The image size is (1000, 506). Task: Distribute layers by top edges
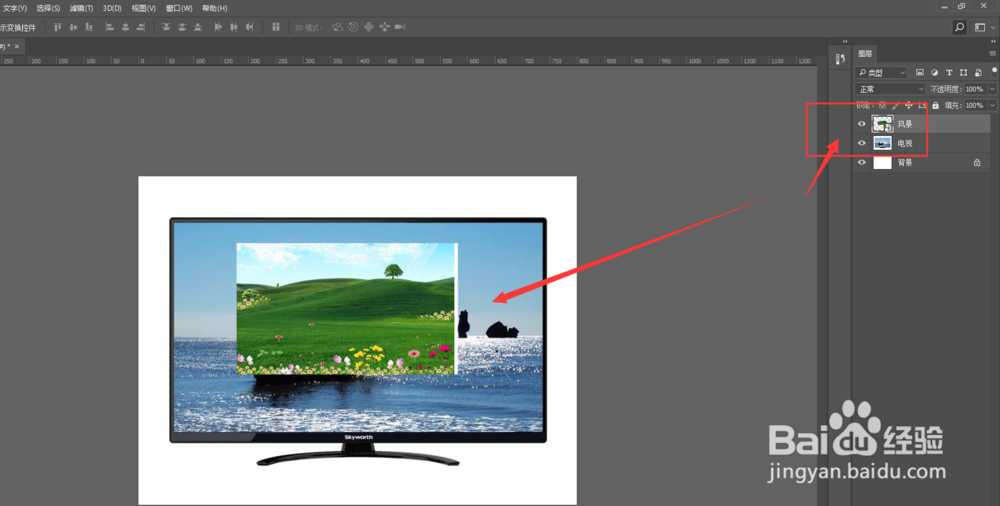click(x=166, y=27)
